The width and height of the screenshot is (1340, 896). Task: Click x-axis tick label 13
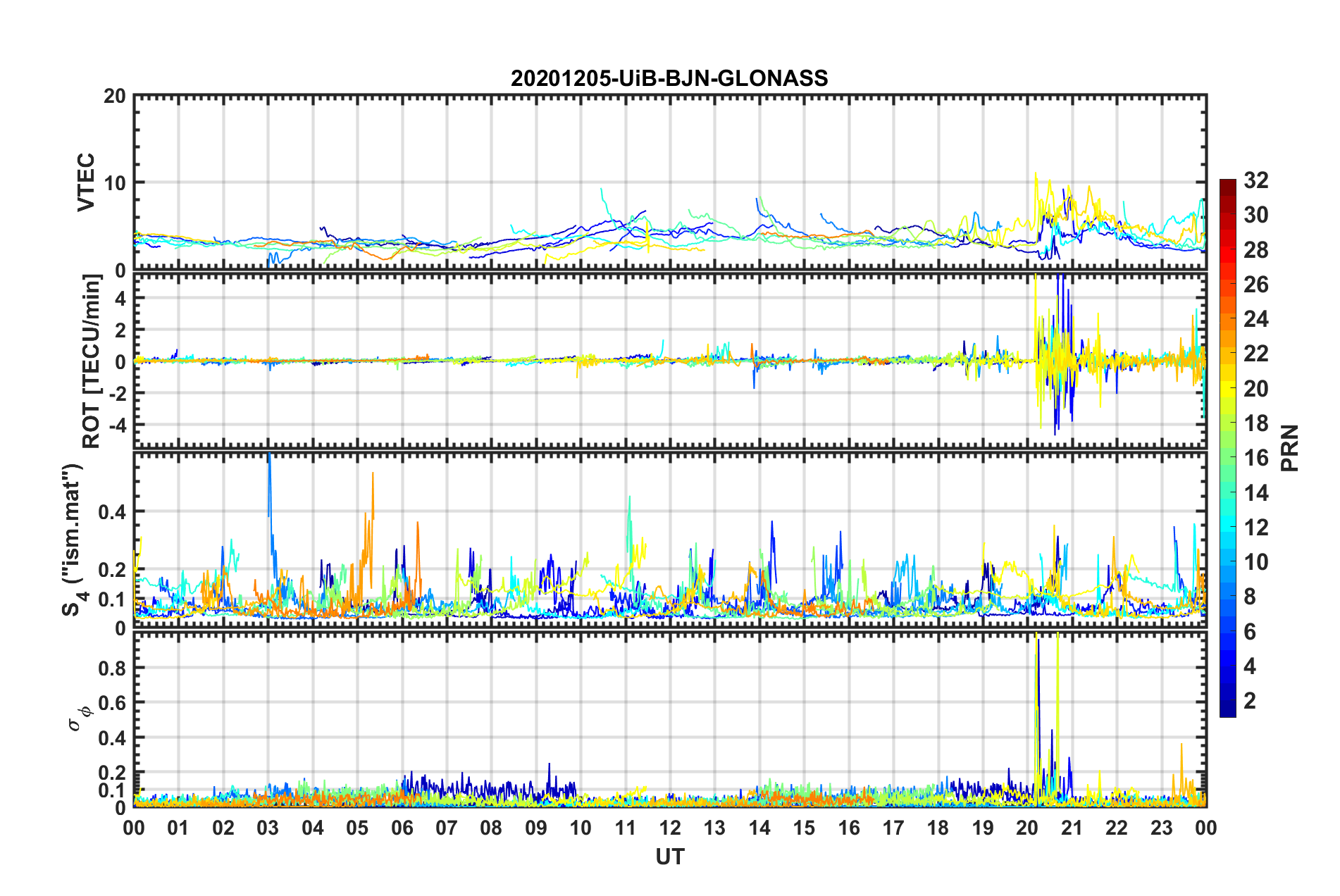click(x=714, y=828)
